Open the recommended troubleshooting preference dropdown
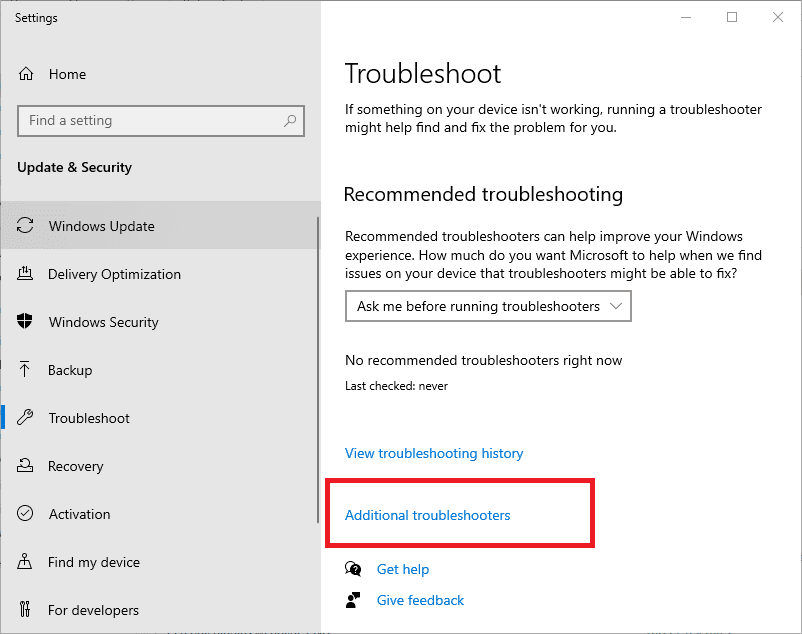802x634 pixels. [x=487, y=306]
